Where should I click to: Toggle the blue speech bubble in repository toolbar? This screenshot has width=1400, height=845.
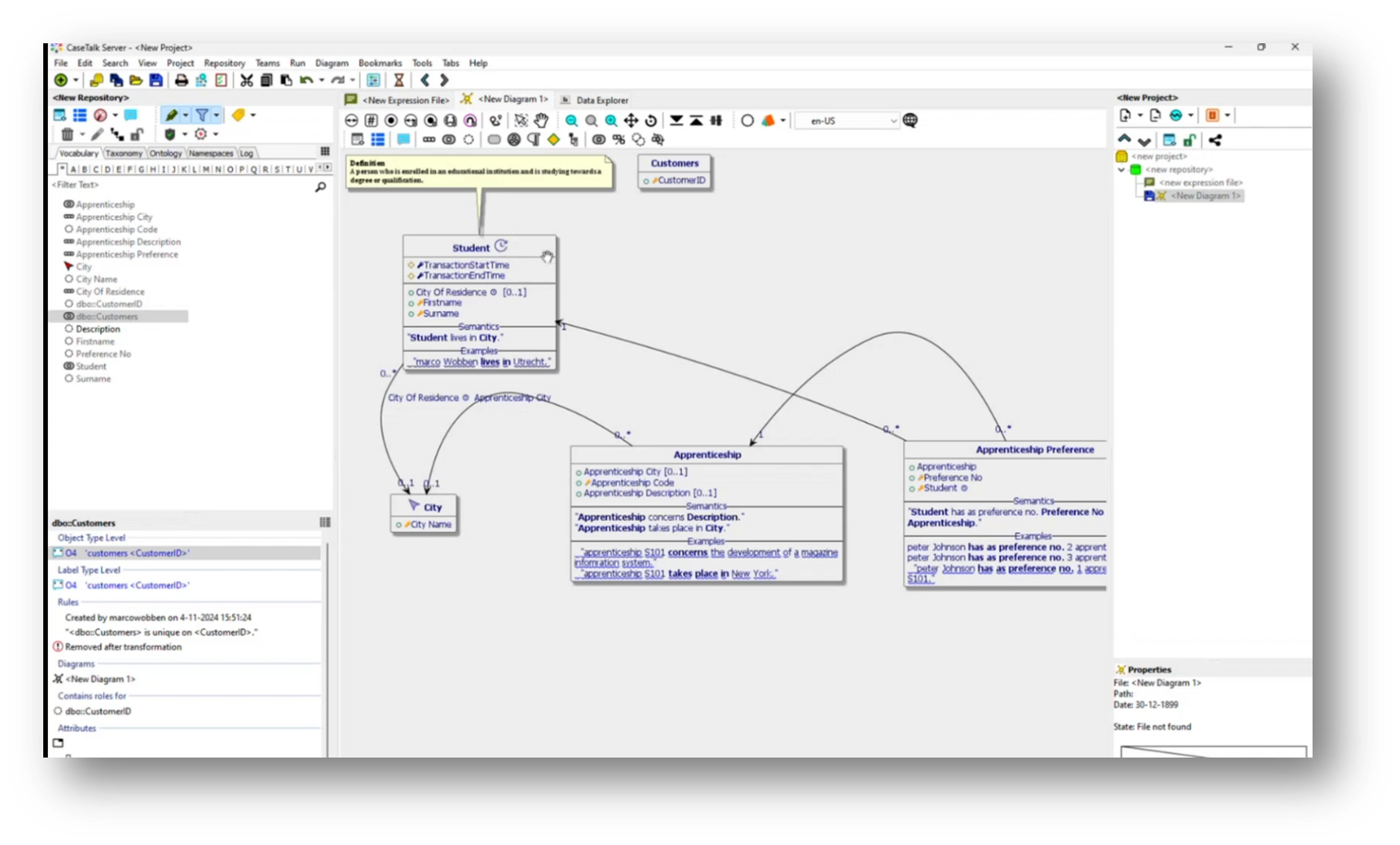131,115
